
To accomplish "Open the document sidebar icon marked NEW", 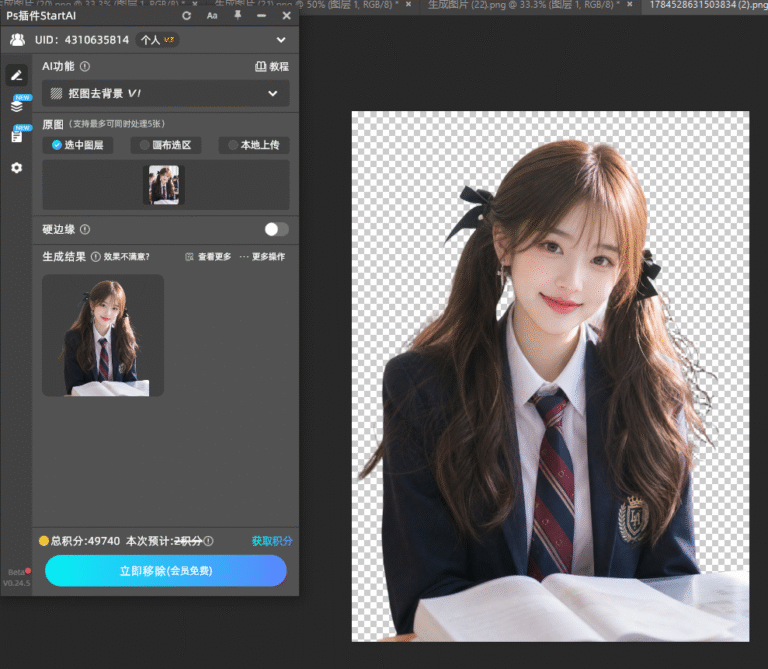I will point(17,136).
